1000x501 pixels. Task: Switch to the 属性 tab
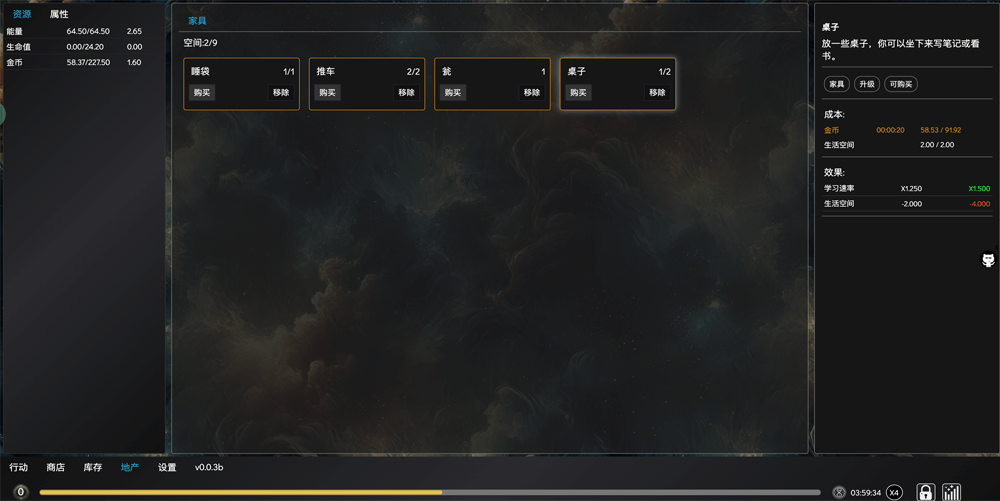[x=59, y=14]
